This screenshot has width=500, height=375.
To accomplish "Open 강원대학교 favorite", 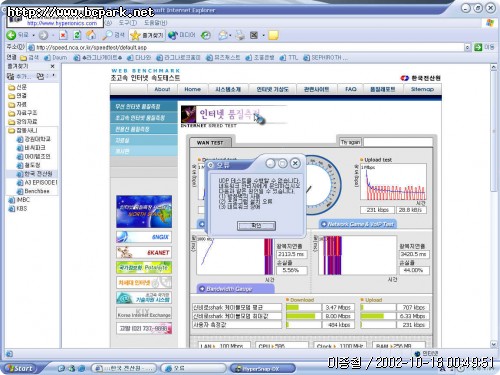I will coord(34,139).
